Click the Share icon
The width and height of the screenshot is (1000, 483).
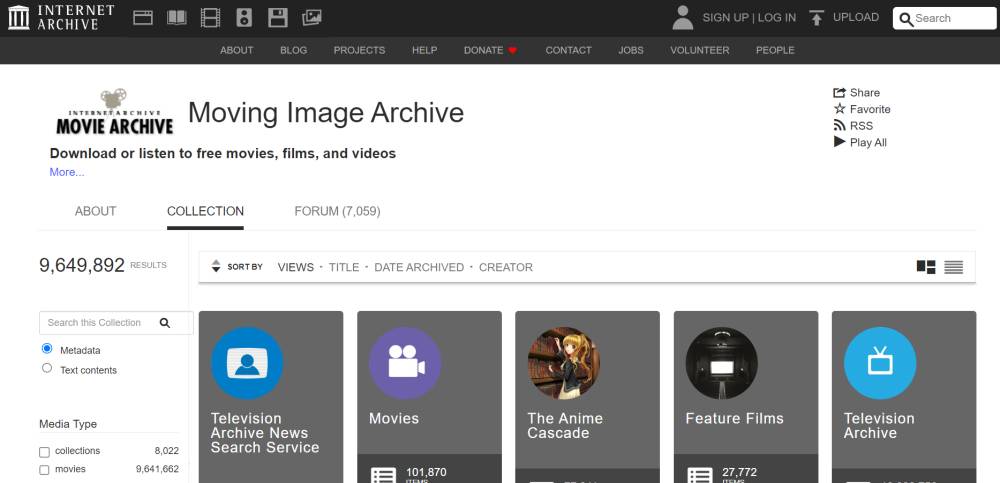point(839,93)
